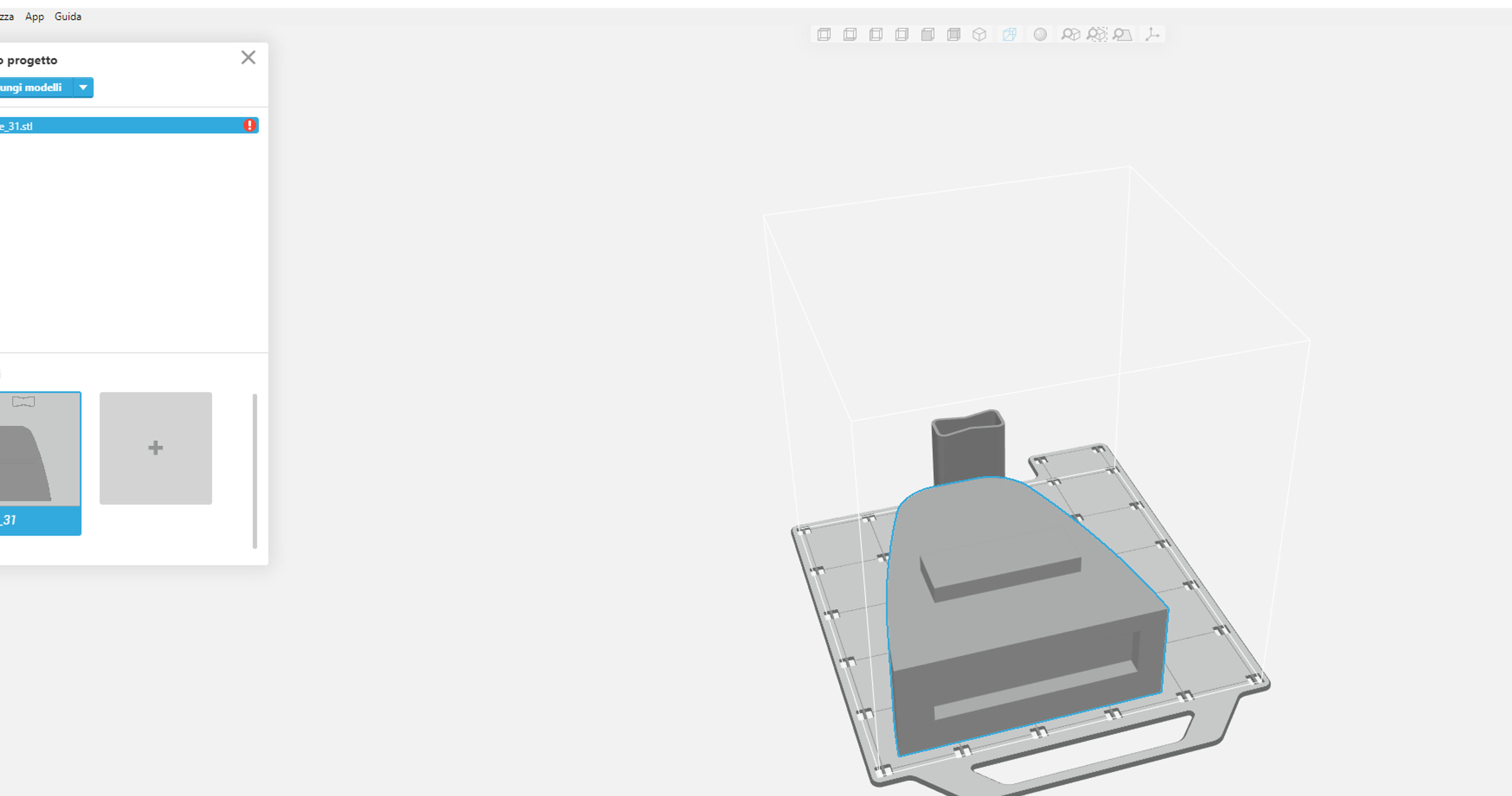This screenshot has width=1512, height=796.
Task: Toggle the sphere shading mode icon
Action: 1040,35
